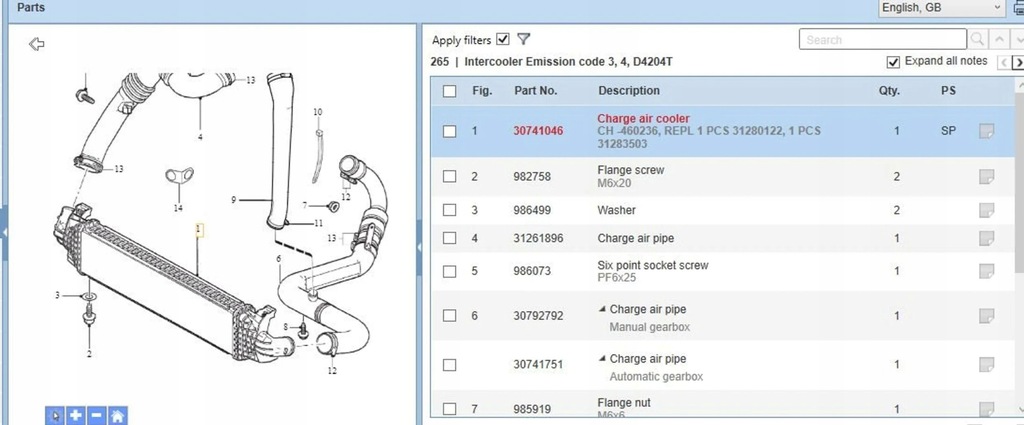Open the filter funnel icon
The width and height of the screenshot is (1024, 425).
point(523,39)
